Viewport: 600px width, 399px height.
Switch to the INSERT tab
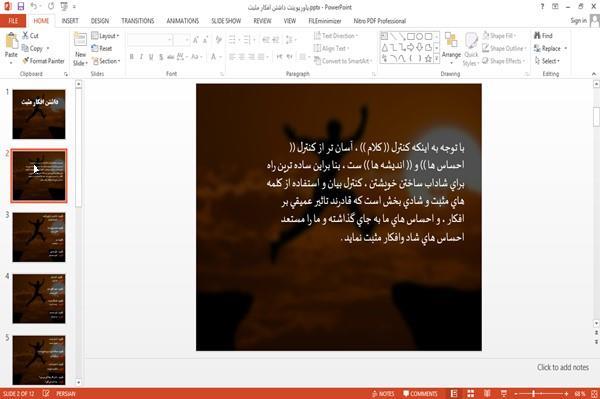(x=70, y=21)
